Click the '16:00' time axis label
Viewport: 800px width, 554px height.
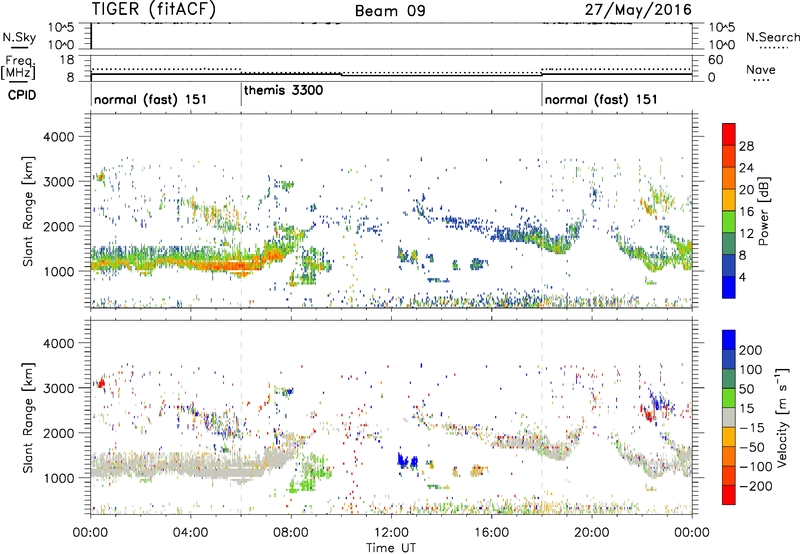pyautogui.click(x=491, y=533)
